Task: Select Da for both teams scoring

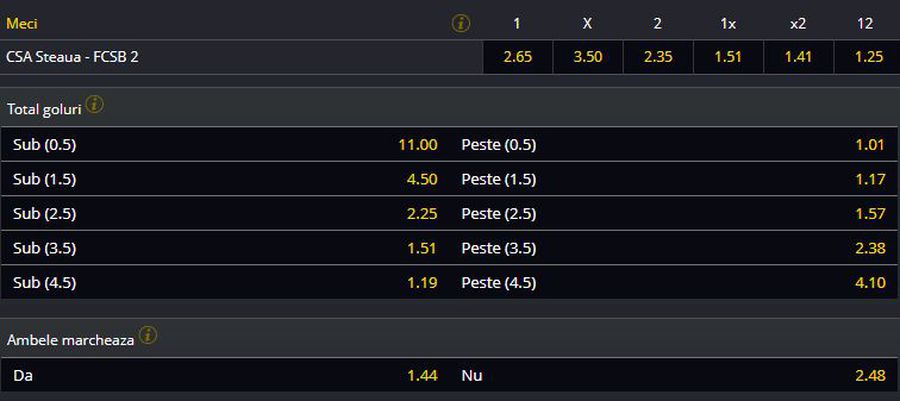Action: 225,375
